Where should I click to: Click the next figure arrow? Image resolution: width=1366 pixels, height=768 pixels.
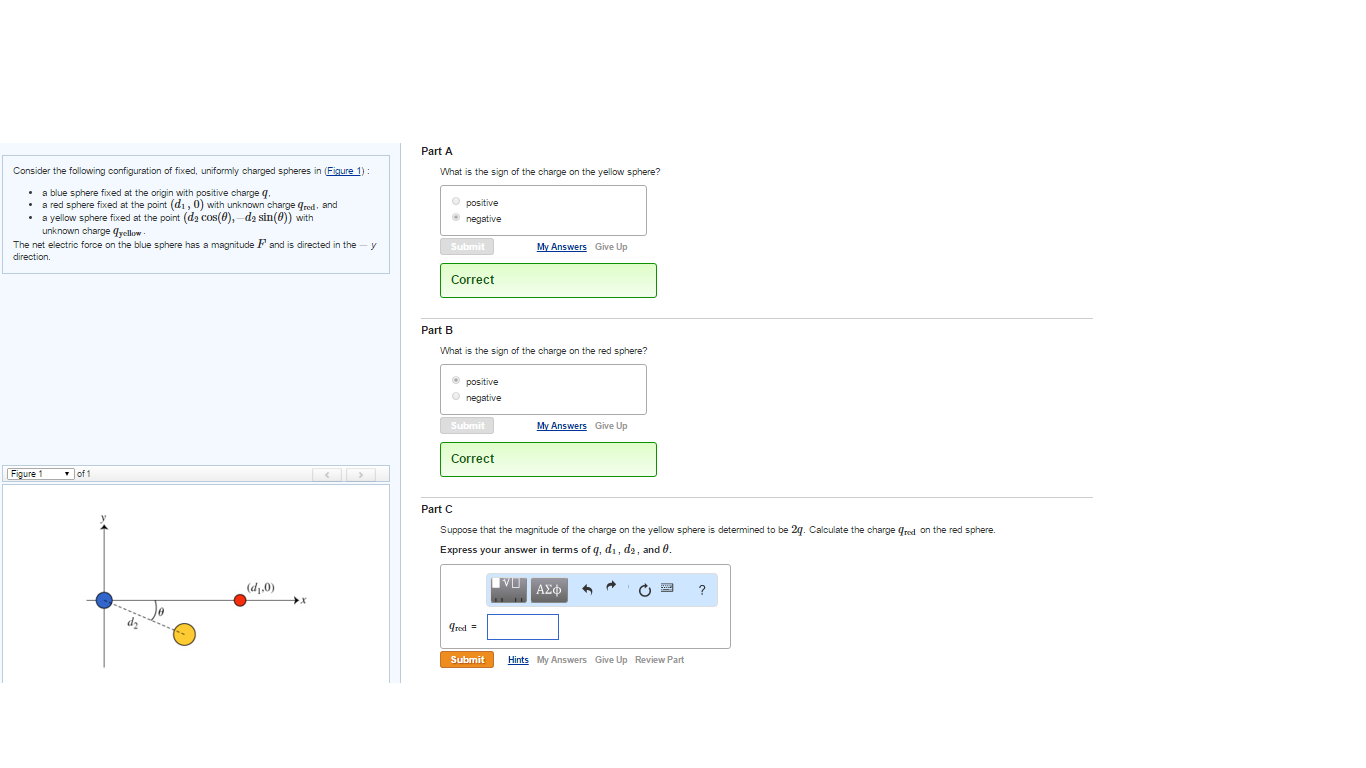359,474
